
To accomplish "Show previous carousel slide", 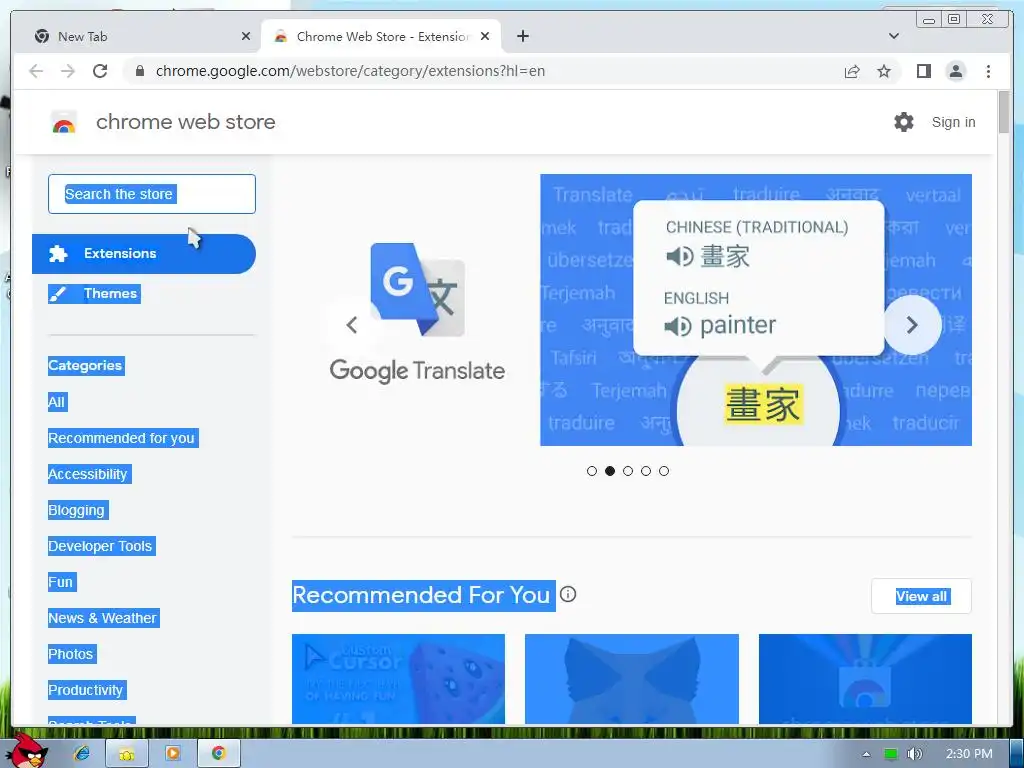I will pos(352,325).
